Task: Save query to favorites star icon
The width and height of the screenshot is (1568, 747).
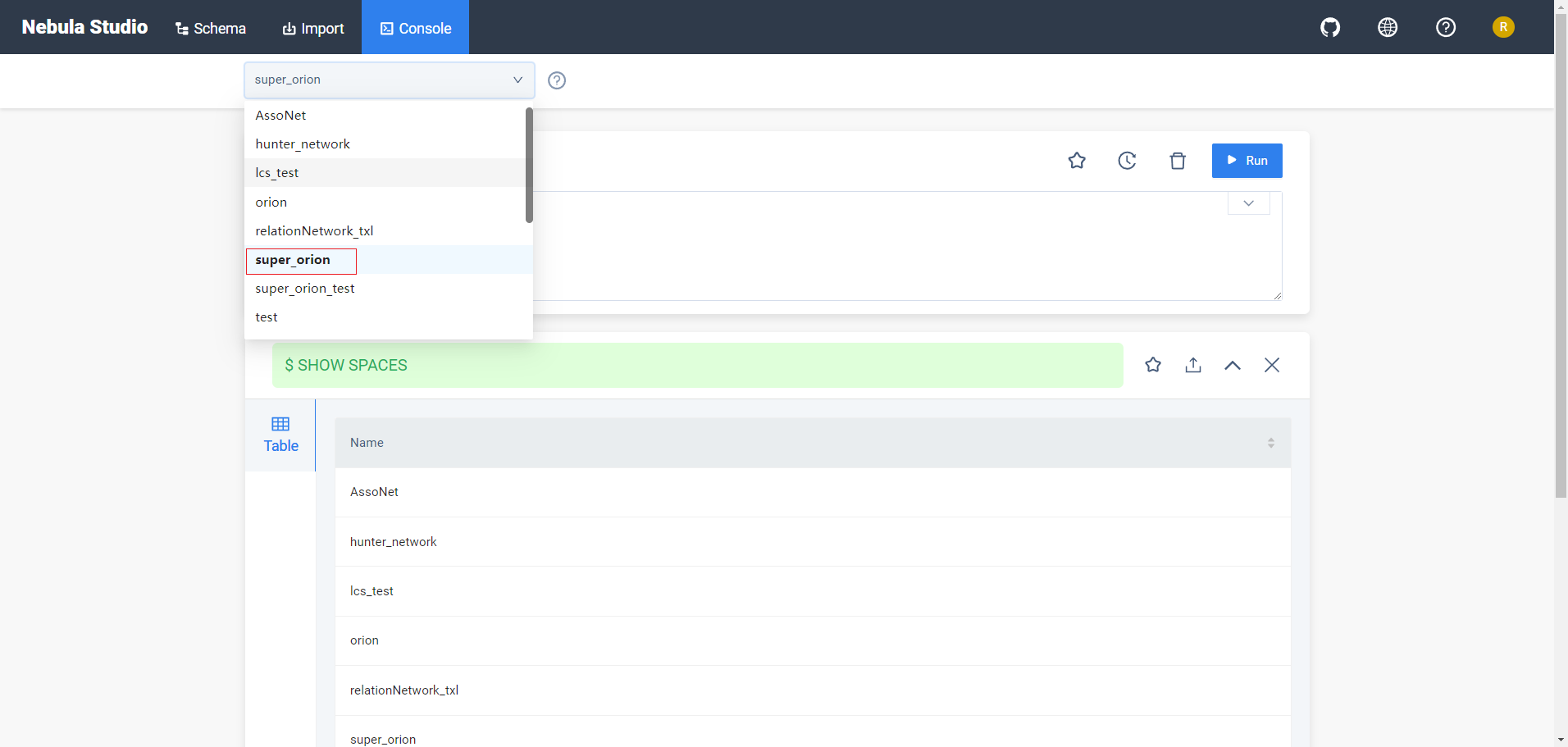Action: point(1077,161)
